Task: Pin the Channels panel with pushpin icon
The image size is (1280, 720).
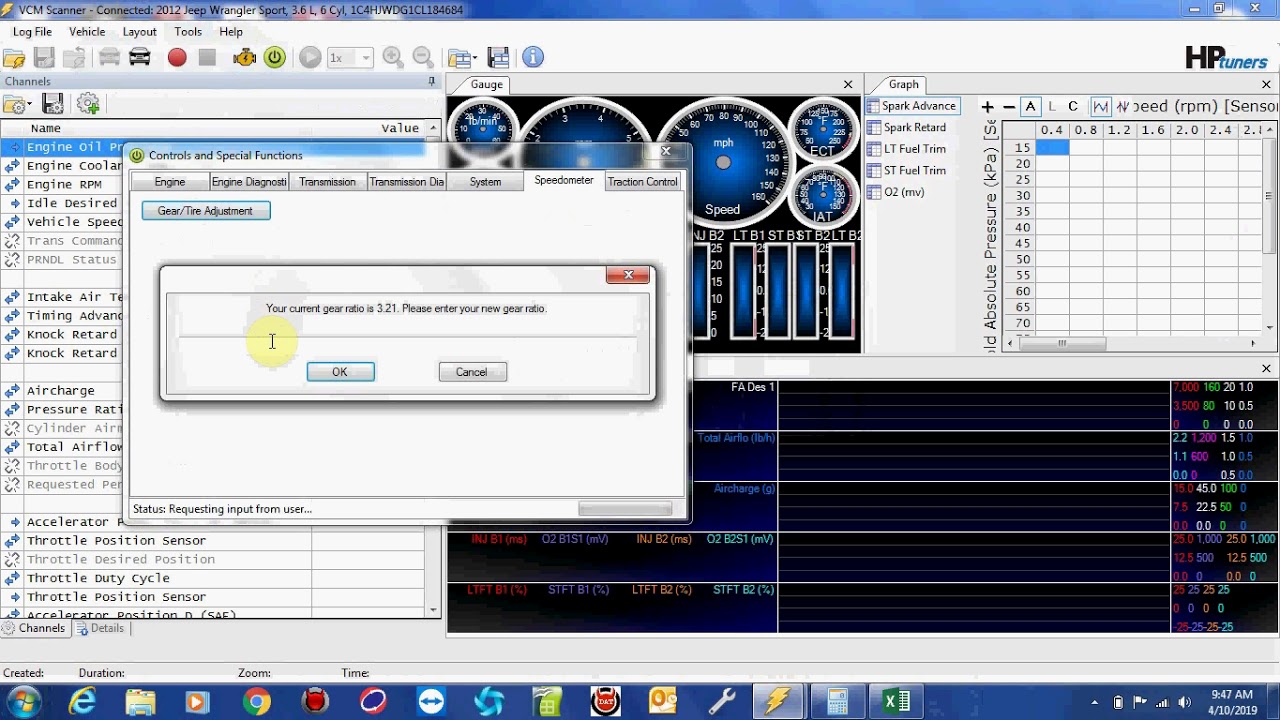Action: [432, 81]
